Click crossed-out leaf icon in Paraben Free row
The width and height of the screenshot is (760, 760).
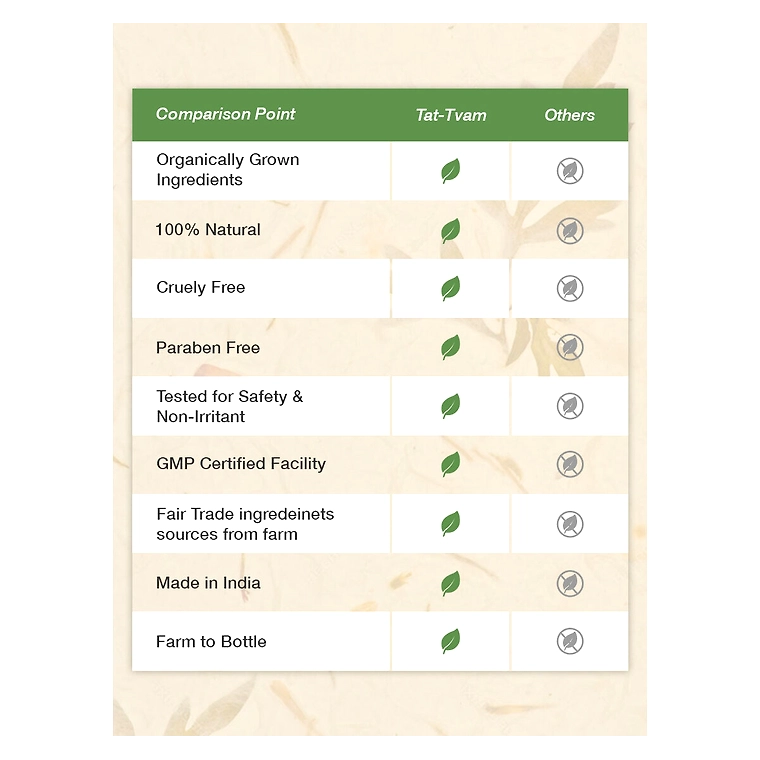pyautogui.click(x=570, y=348)
